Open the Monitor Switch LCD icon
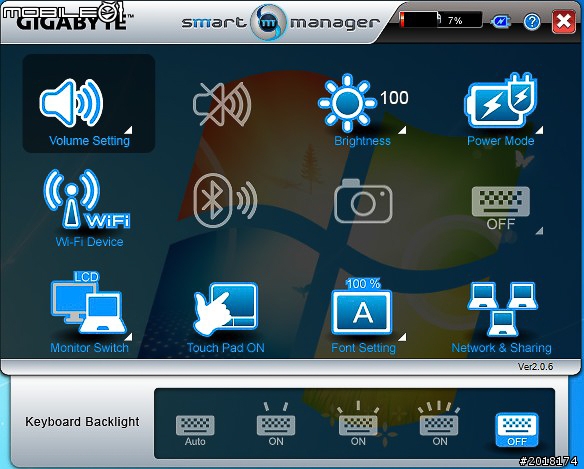 click(x=89, y=303)
